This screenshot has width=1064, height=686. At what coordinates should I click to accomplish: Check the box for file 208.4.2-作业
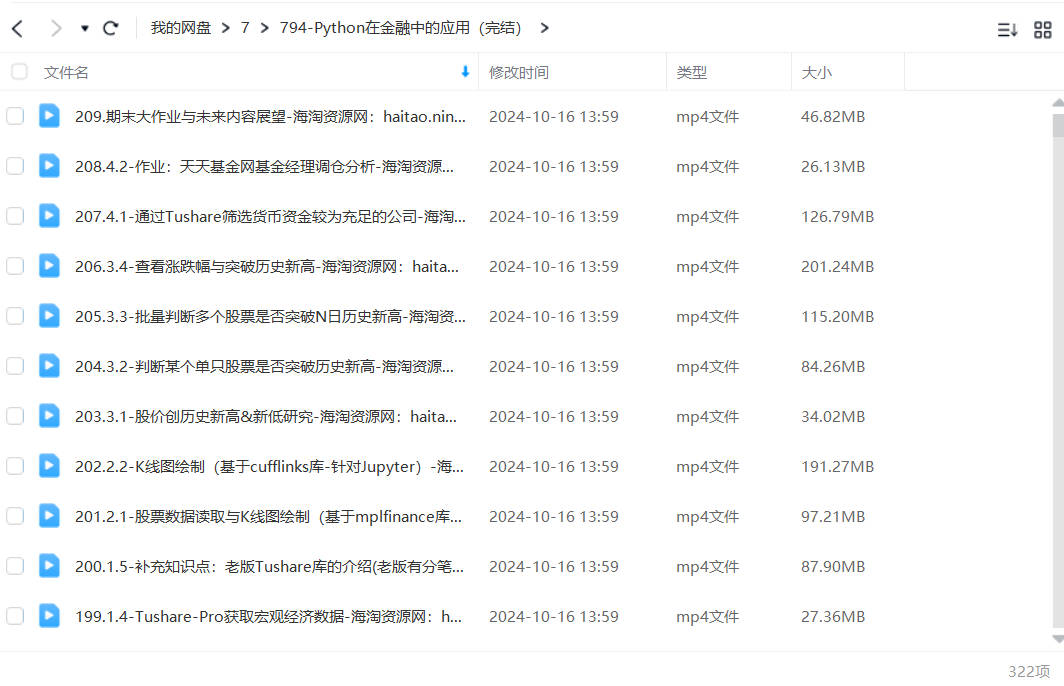click(x=15, y=166)
